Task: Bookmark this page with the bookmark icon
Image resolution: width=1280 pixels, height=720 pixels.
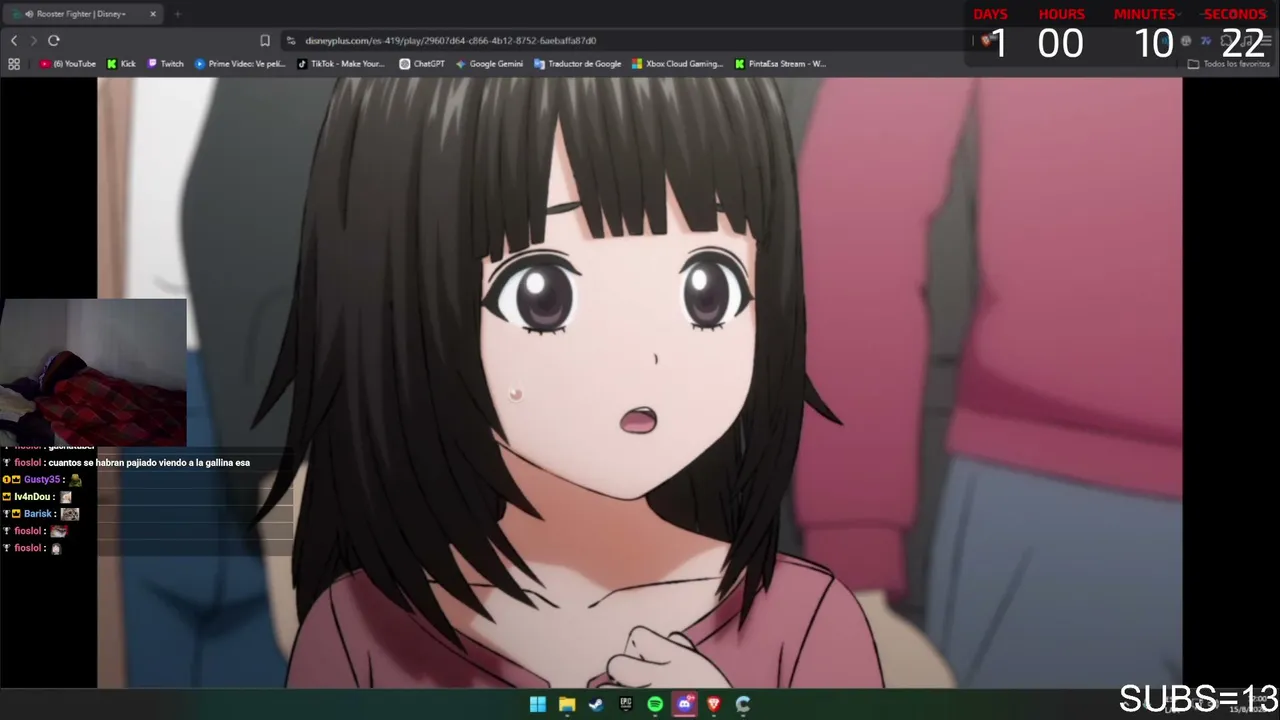Action: (x=265, y=40)
